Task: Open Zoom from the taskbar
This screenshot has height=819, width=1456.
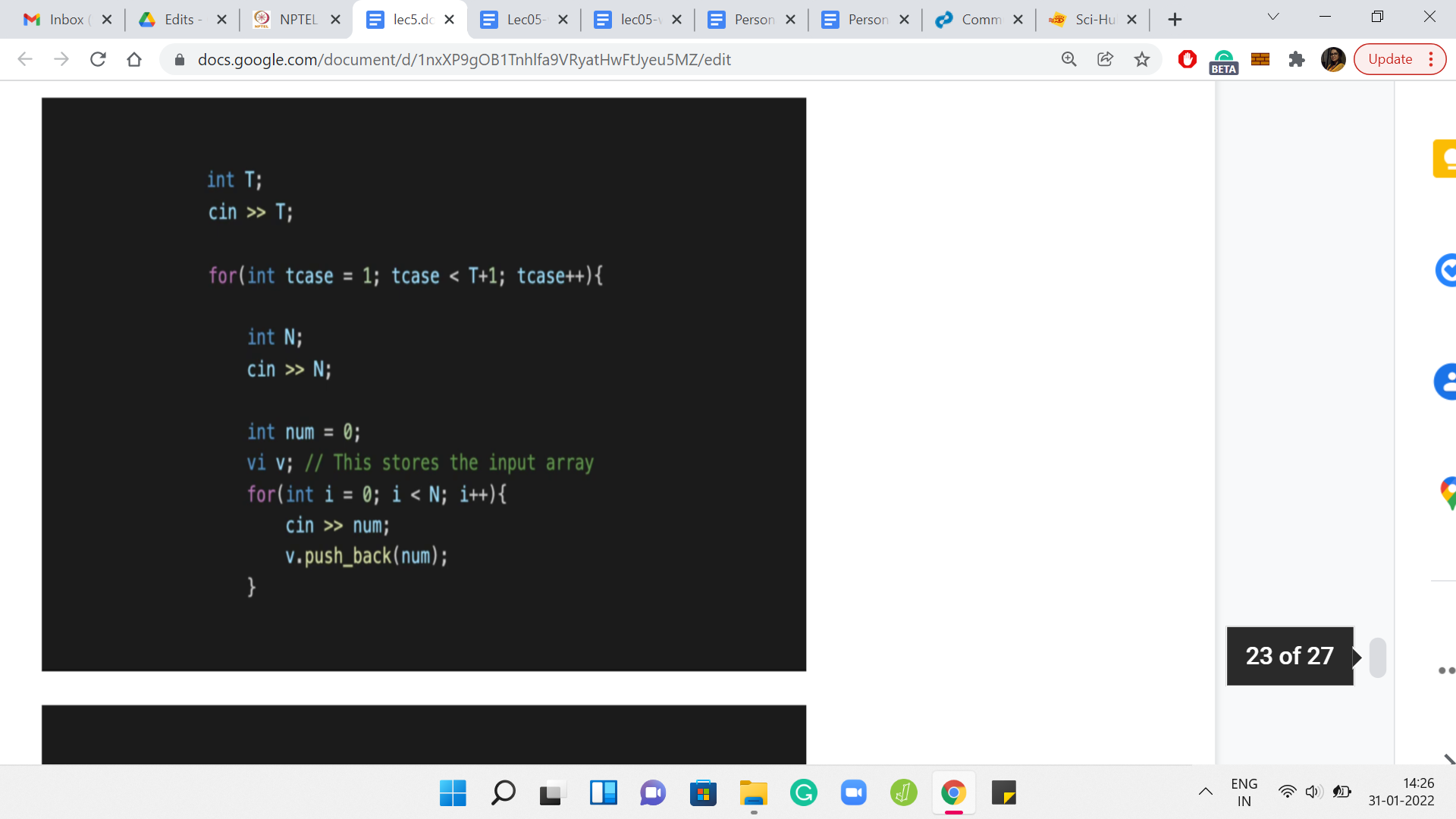Action: click(x=854, y=793)
